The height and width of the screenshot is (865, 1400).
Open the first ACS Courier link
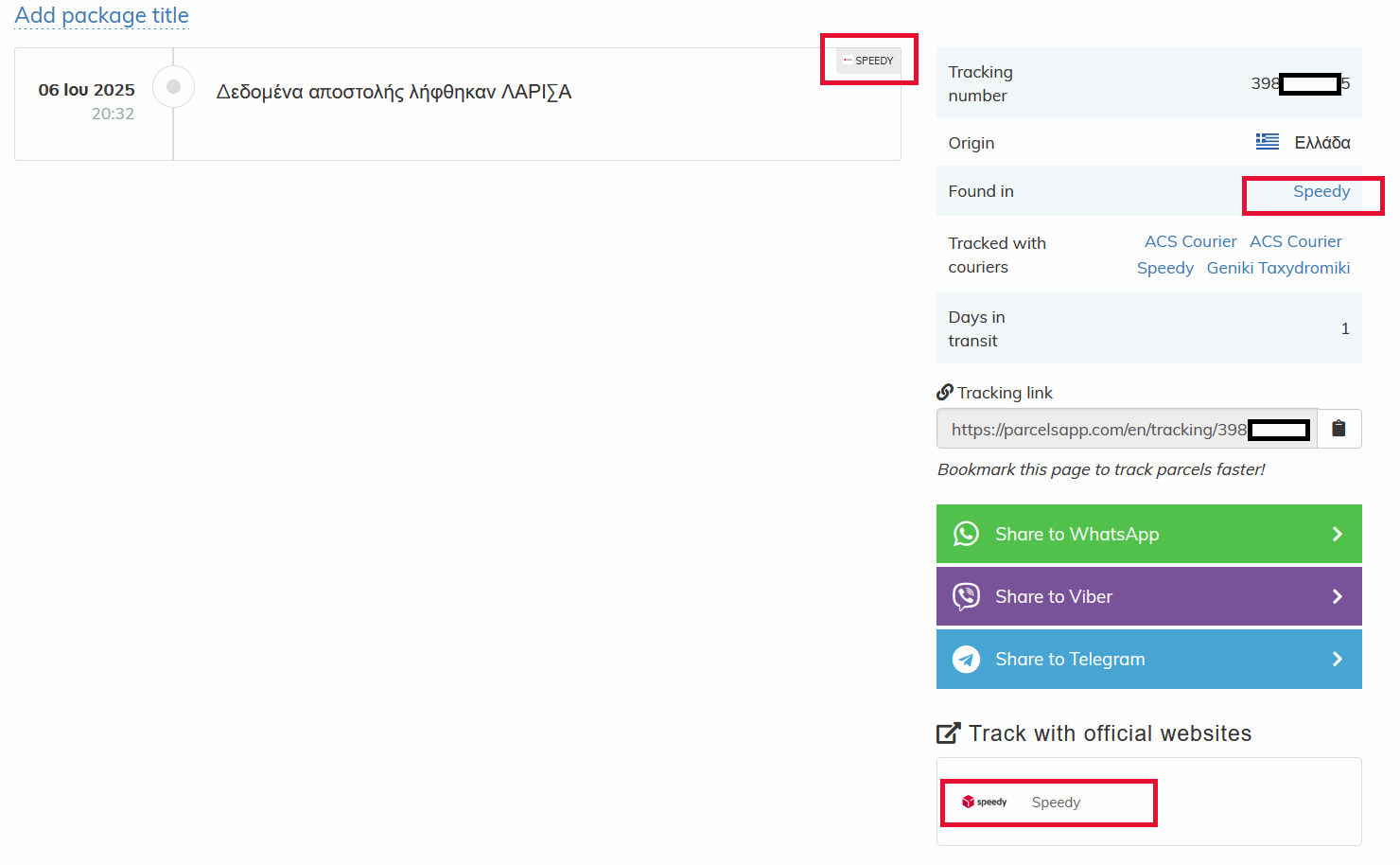tap(1190, 241)
